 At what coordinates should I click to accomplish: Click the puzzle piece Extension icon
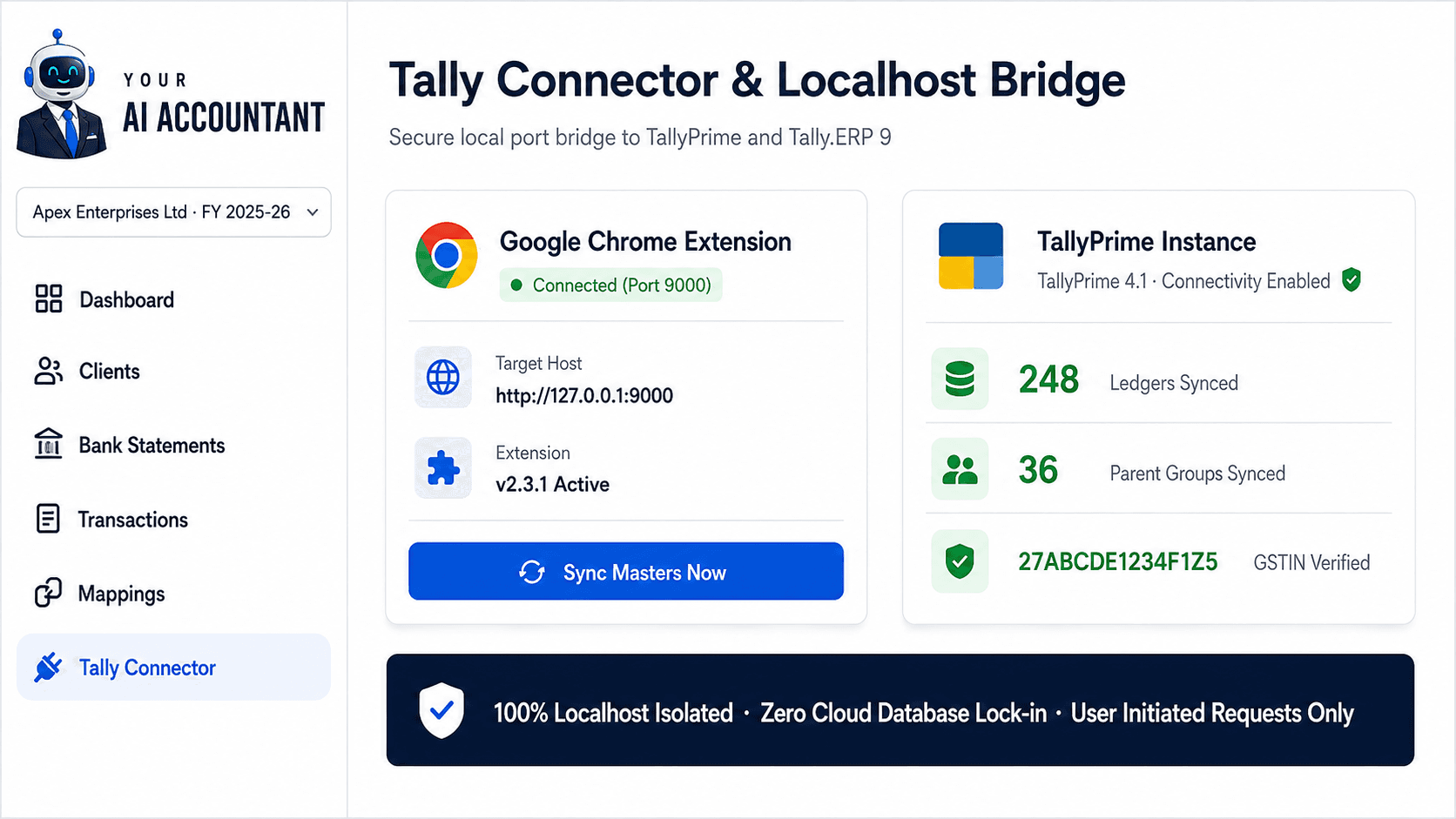point(443,468)
